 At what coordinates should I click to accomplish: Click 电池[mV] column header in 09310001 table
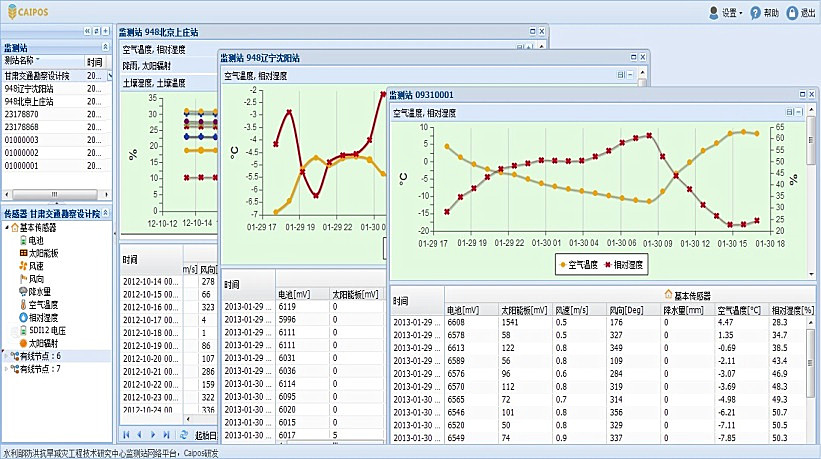(471, 310)
